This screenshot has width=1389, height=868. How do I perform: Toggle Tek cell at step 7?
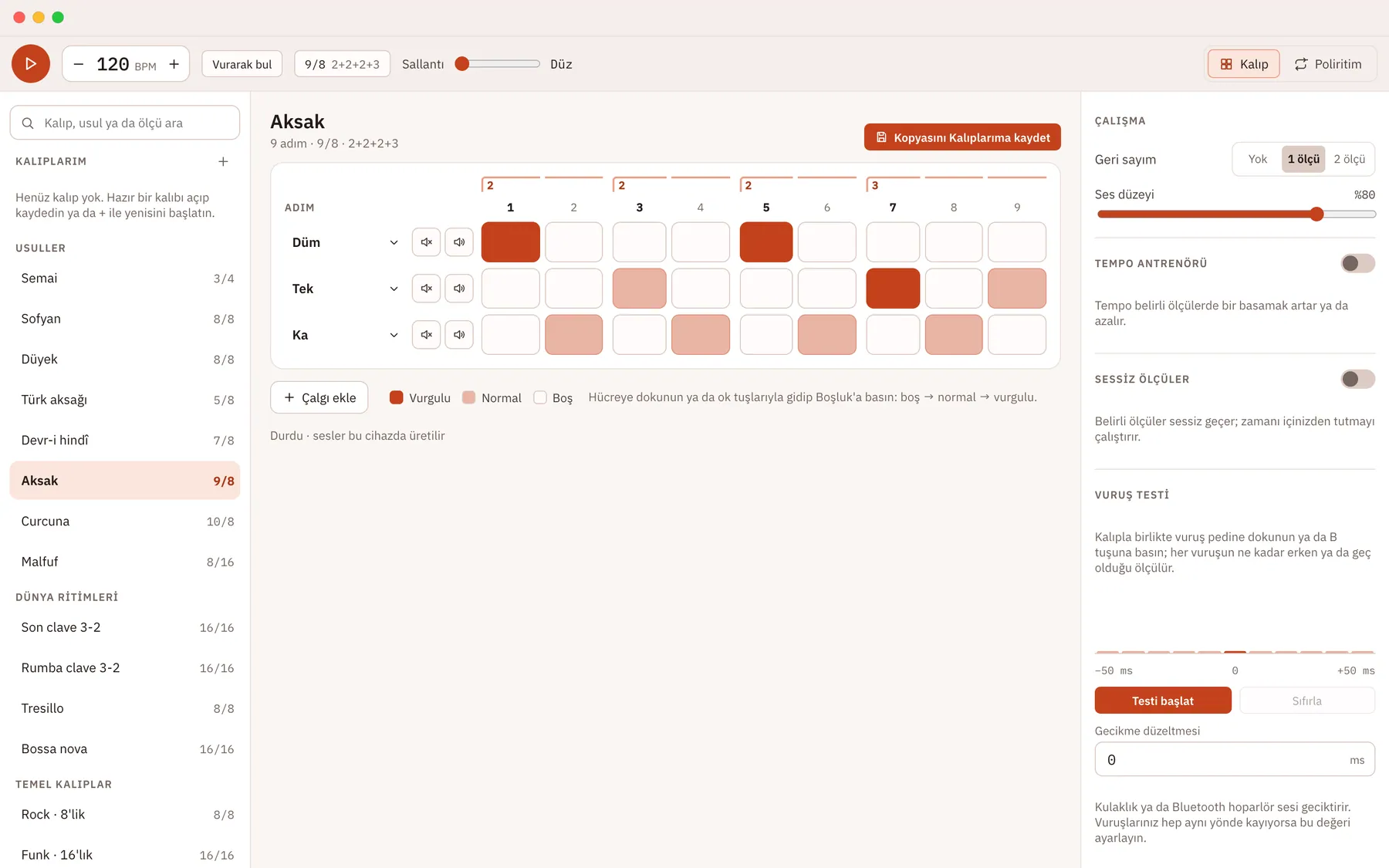893,289
